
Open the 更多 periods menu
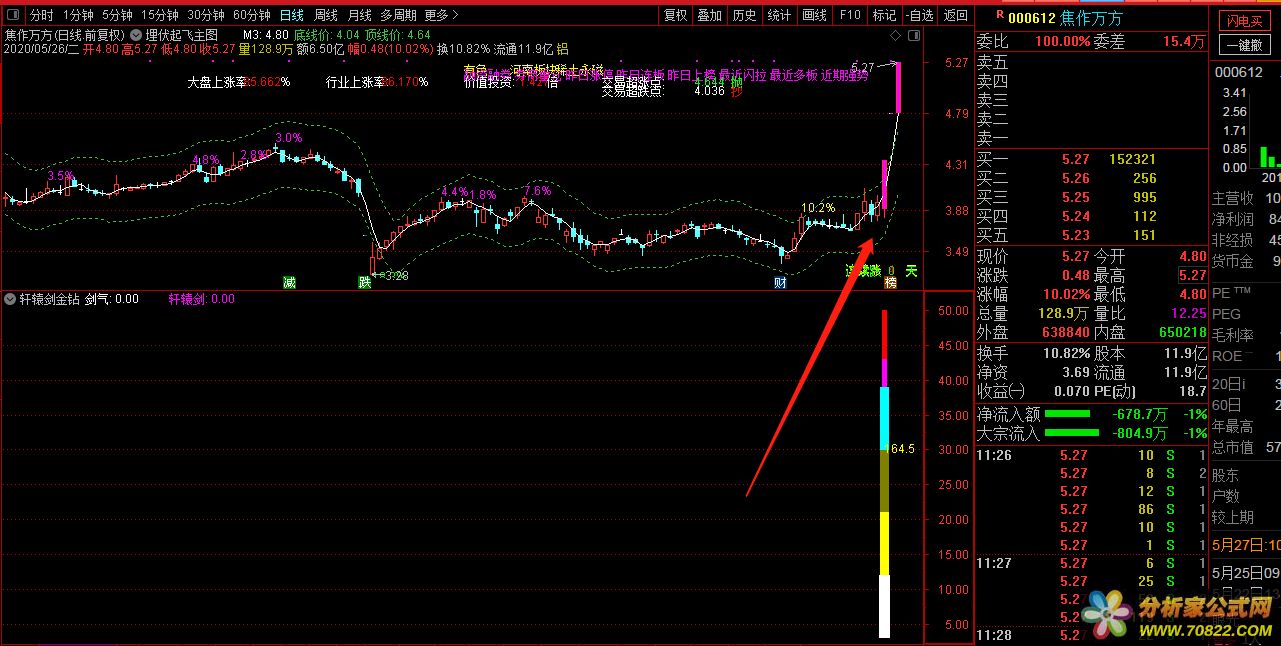(441, 15)
